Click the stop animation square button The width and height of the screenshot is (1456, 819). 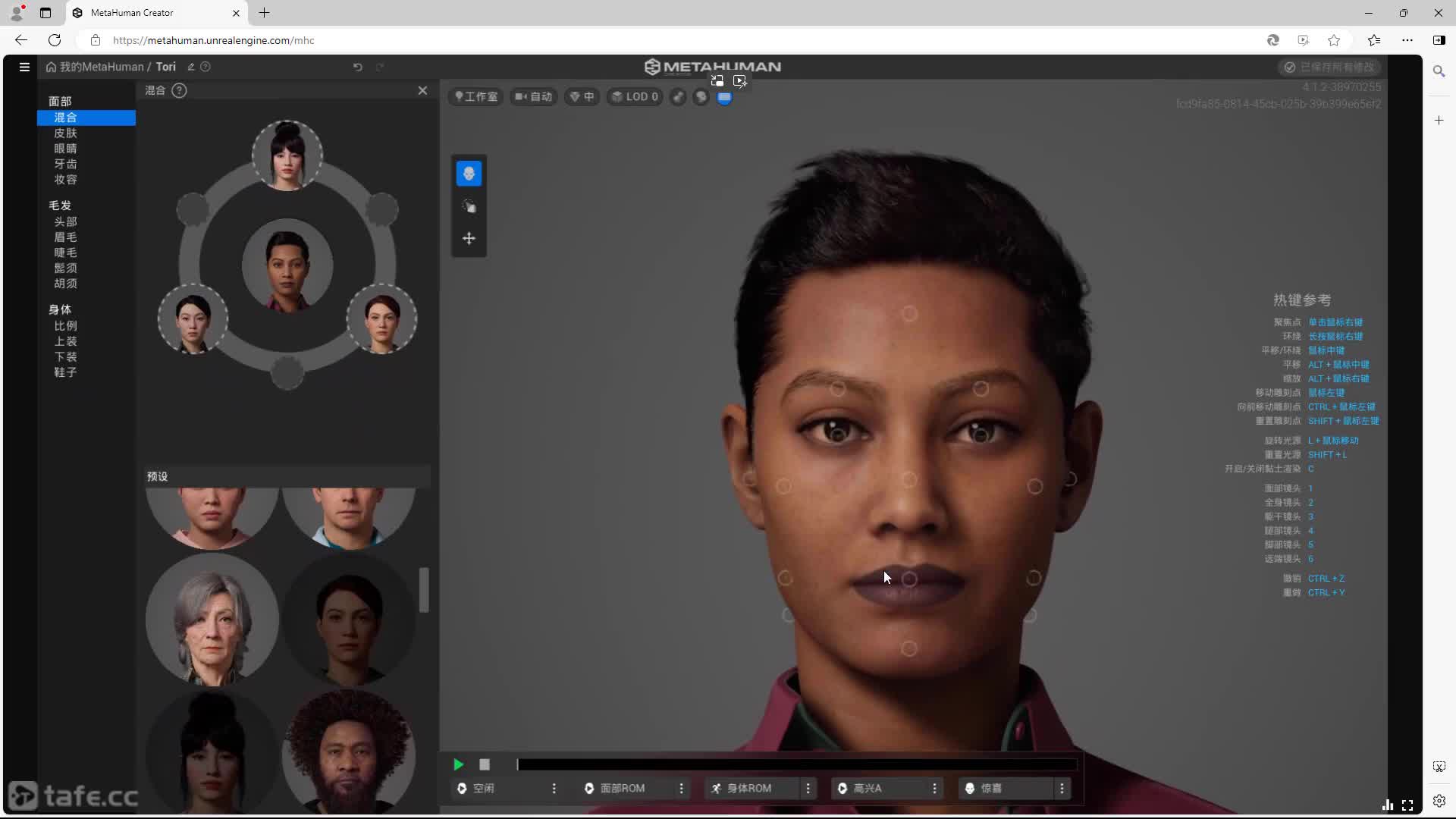click(x=485, y=764)
